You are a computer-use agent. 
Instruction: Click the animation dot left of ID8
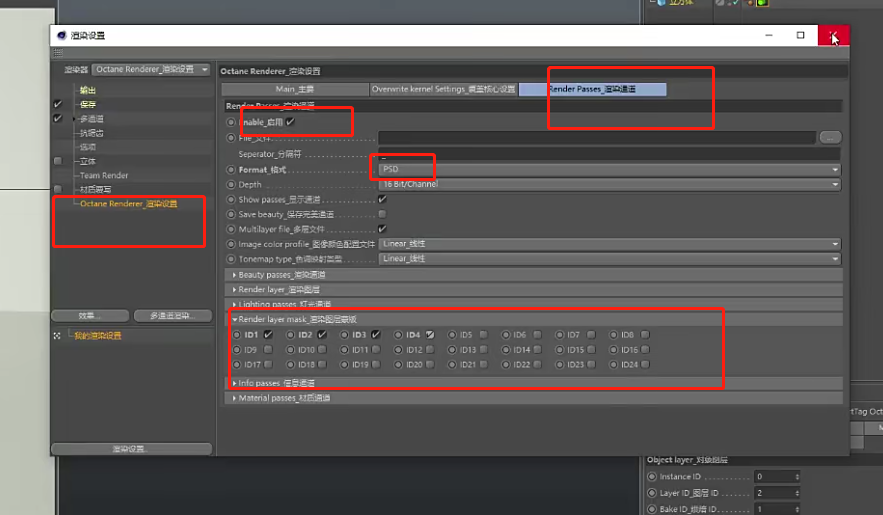(x=613, y=334)
